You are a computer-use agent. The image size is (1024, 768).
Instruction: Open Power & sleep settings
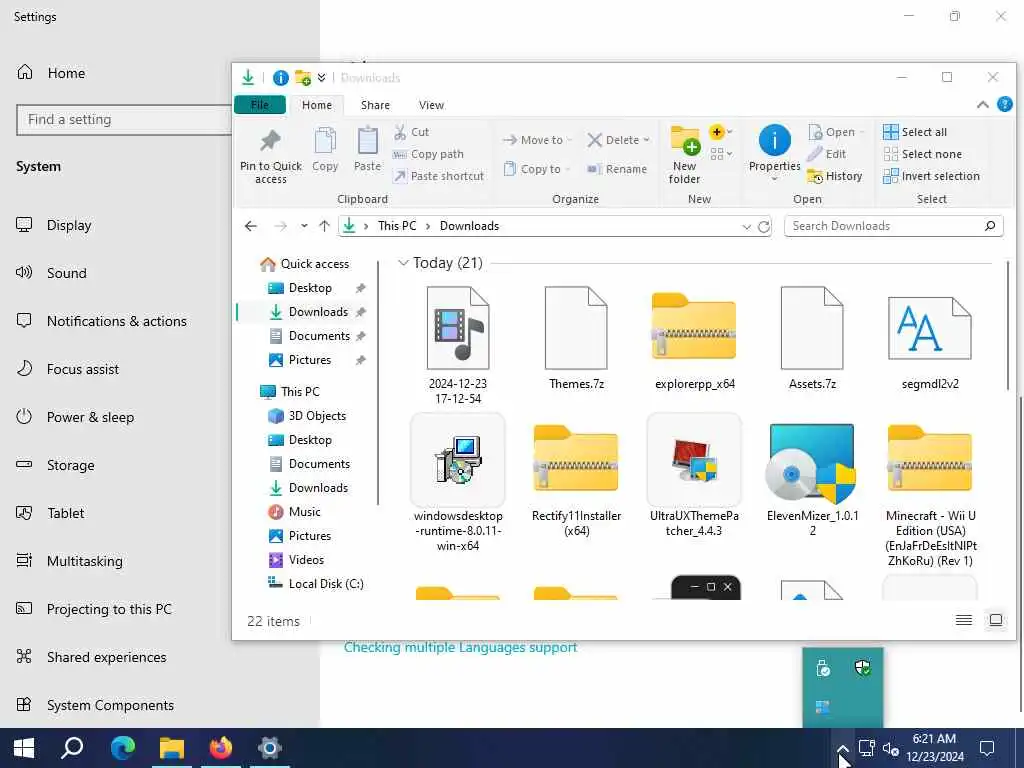click(90, 417)
